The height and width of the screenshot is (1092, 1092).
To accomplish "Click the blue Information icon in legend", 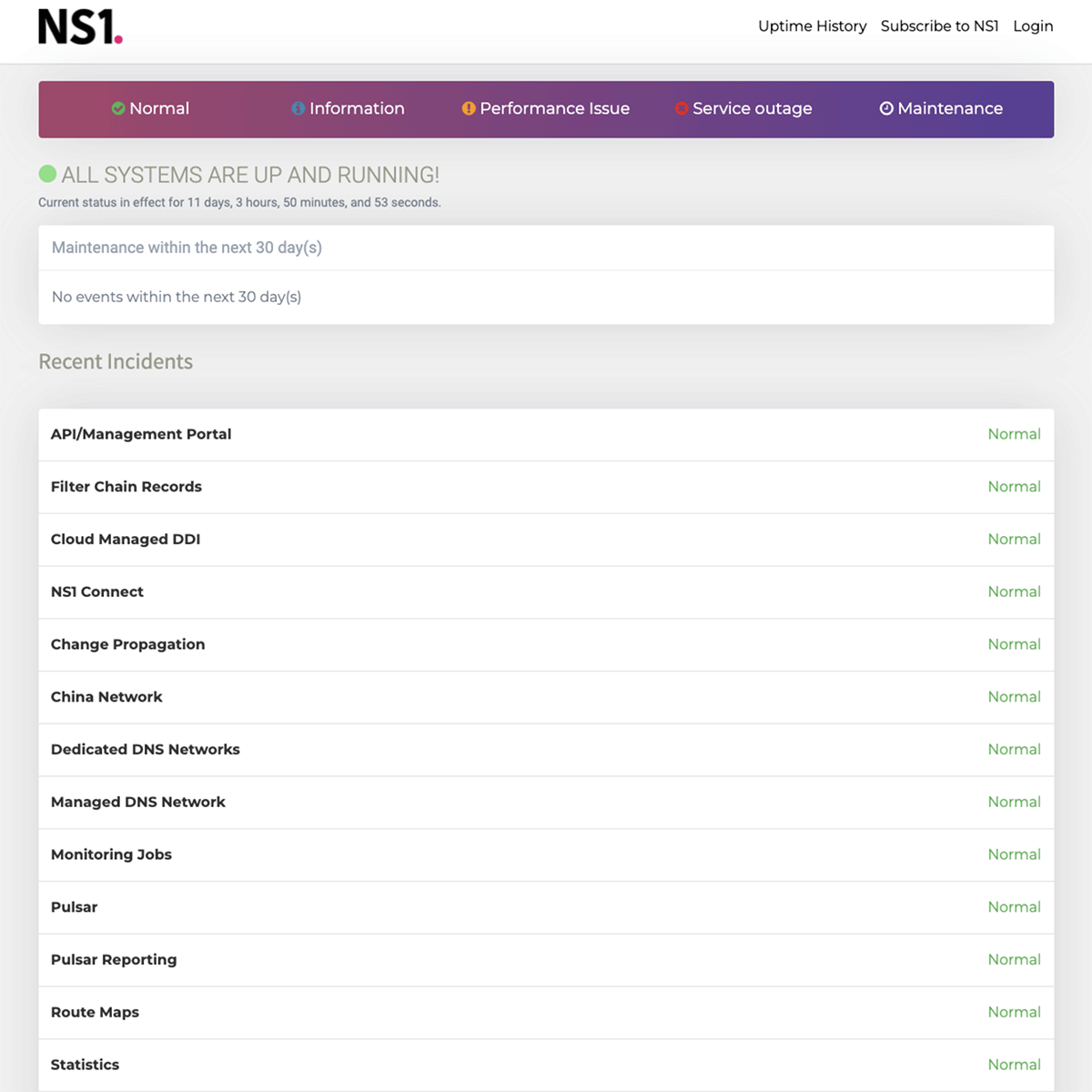I will [298, 108].
